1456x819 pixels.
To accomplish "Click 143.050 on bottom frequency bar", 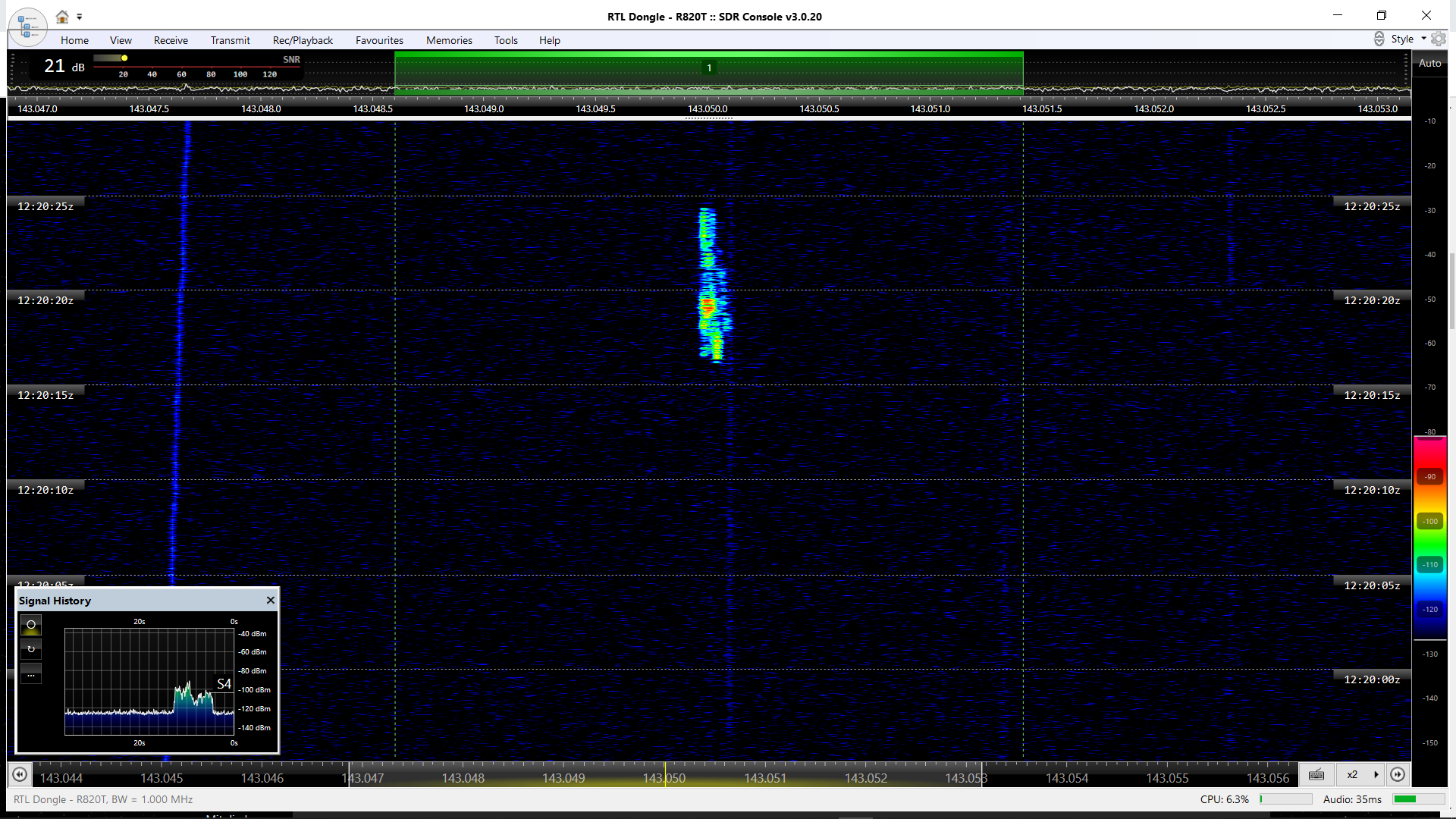I will (x=664, y=778).
